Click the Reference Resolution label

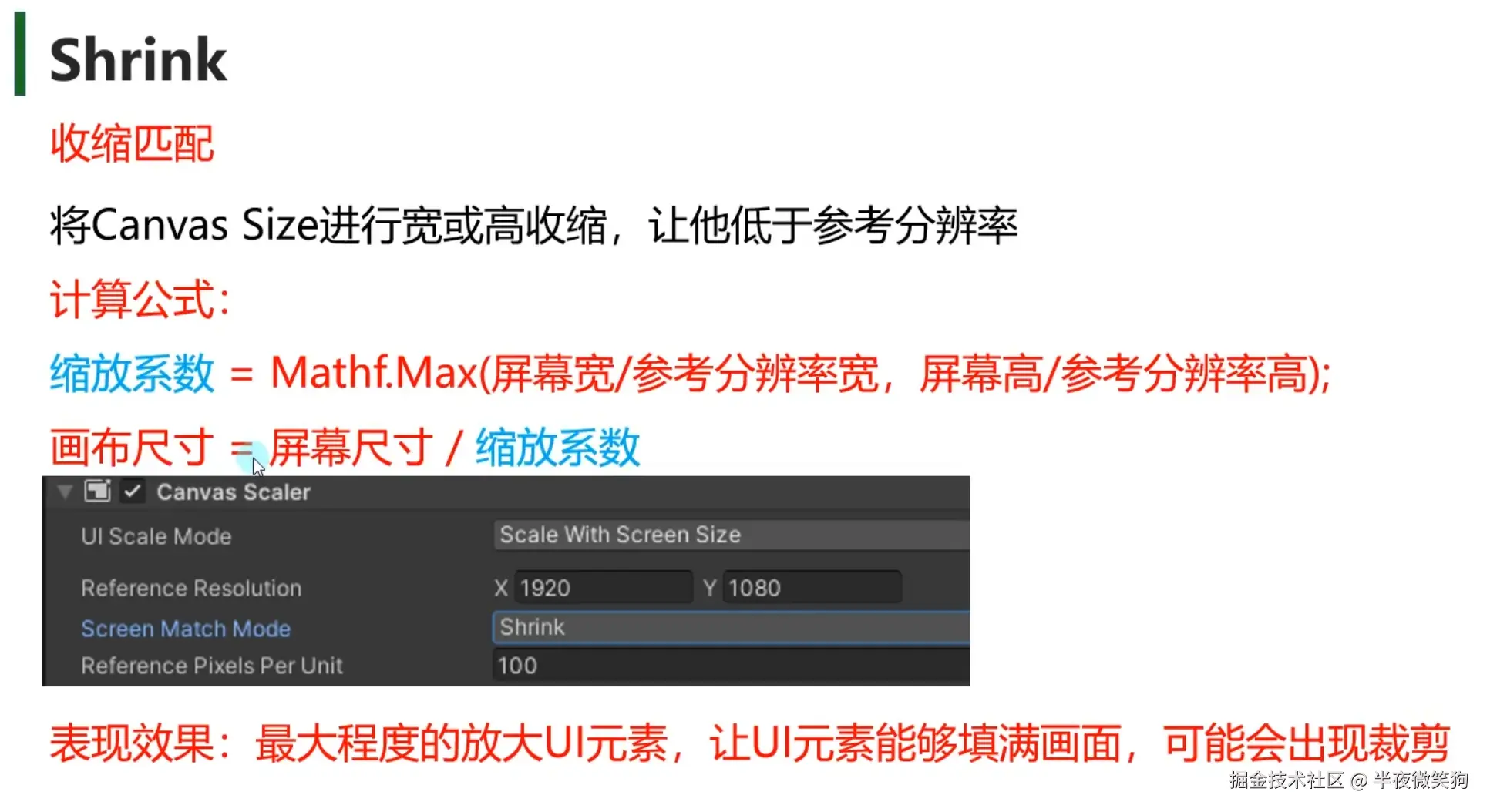[x=191, y=588]
